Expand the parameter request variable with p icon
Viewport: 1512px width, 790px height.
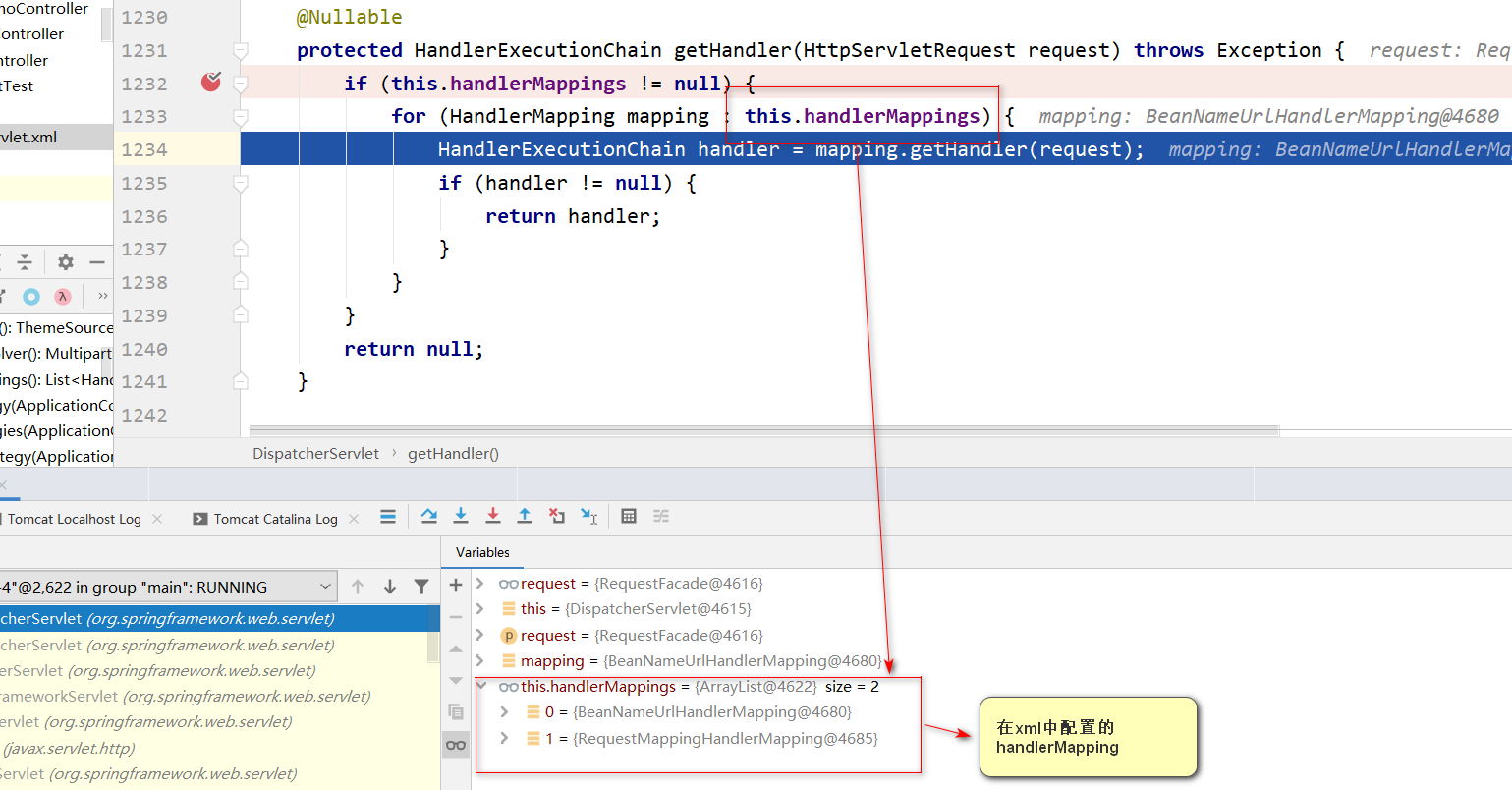(x=480, y=635)
